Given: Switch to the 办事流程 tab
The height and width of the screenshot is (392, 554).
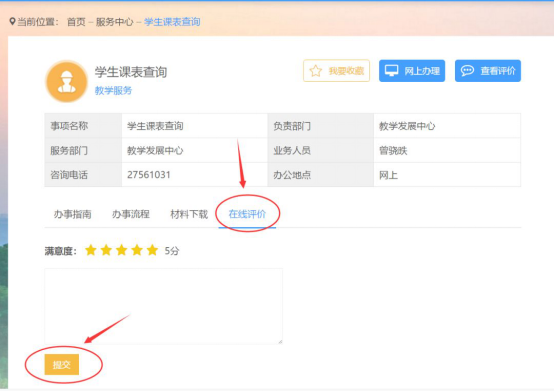Looking at the screenshot, I should tap(131, 214).
